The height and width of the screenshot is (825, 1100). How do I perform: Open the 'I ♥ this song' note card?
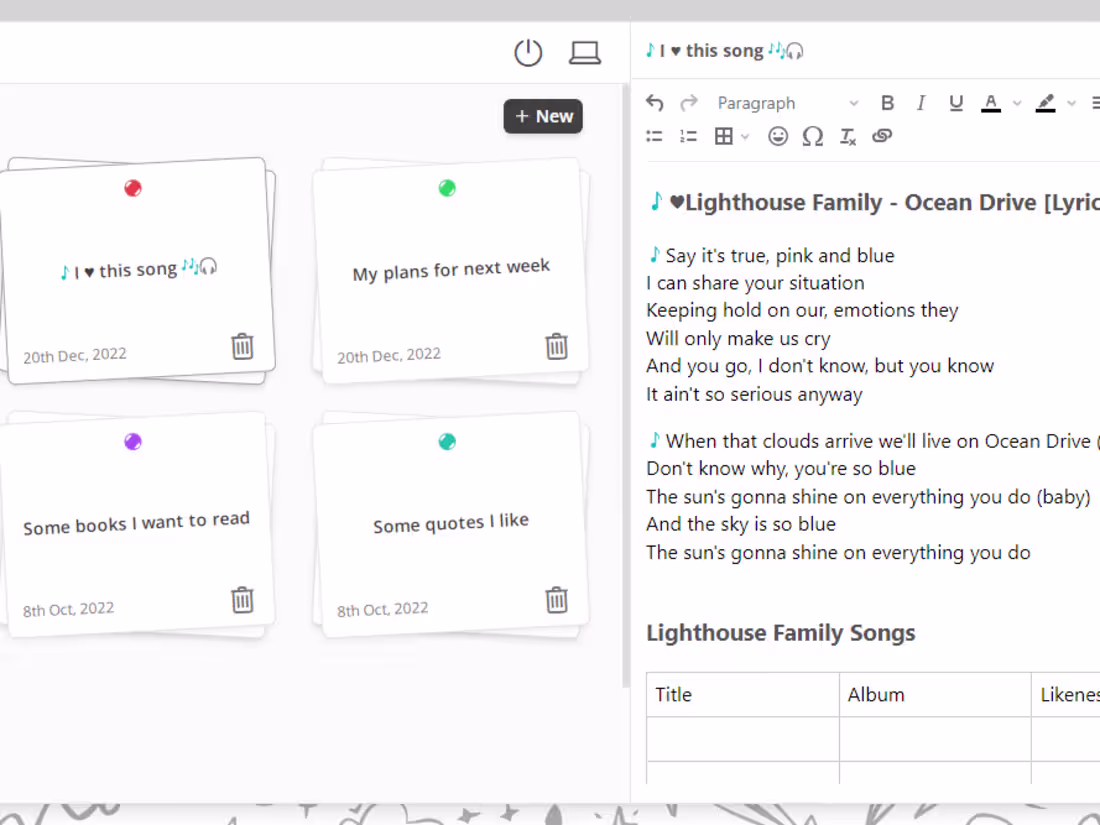point(139,270)
